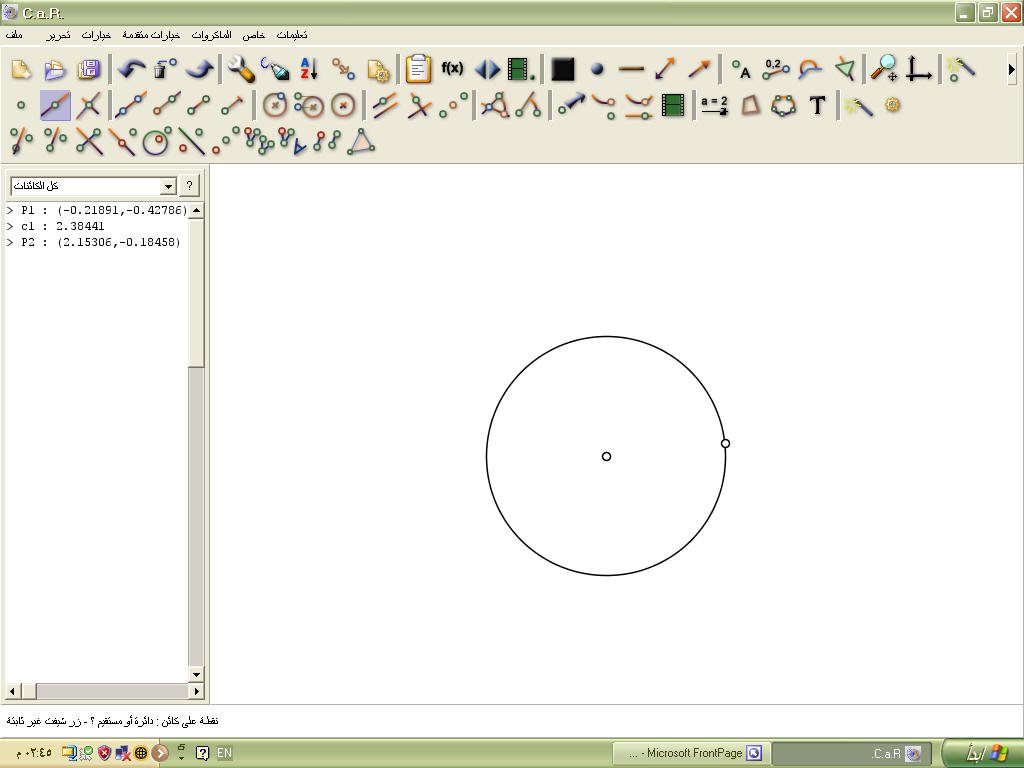Click the object list scroll-down arrow
The image size is (1024, 768).
pos(196,674)
